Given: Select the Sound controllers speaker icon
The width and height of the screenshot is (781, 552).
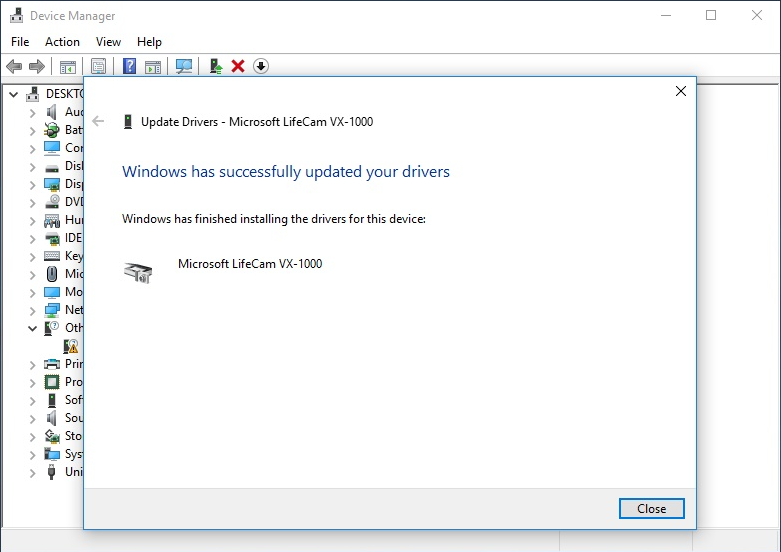Looking at the screenshot, I should pos(52,417).
